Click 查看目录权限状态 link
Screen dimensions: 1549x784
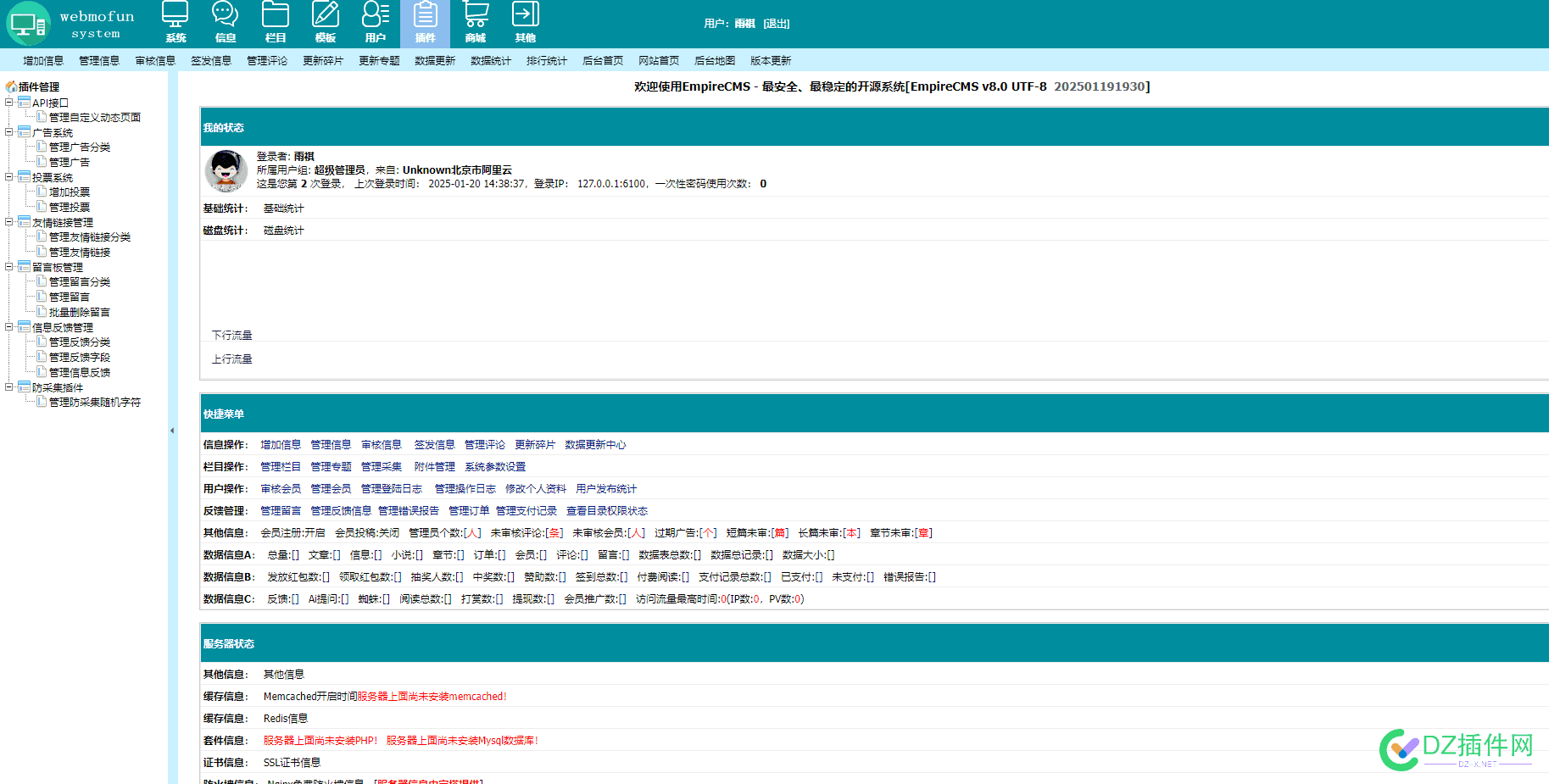pyautogui.click(x=607, y=511)
